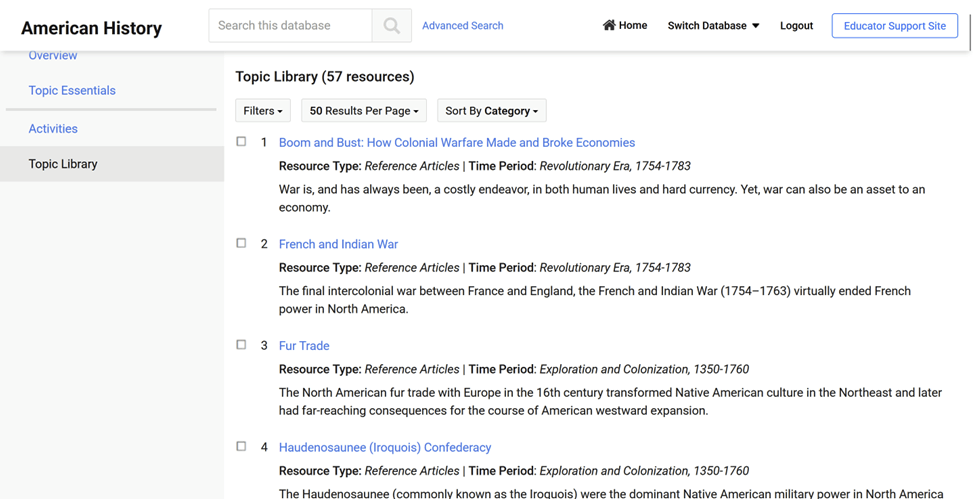The width and height of the screenshot is (973, 499).
Task: Go to Activities in the sidebar
Action: [53, 129]
